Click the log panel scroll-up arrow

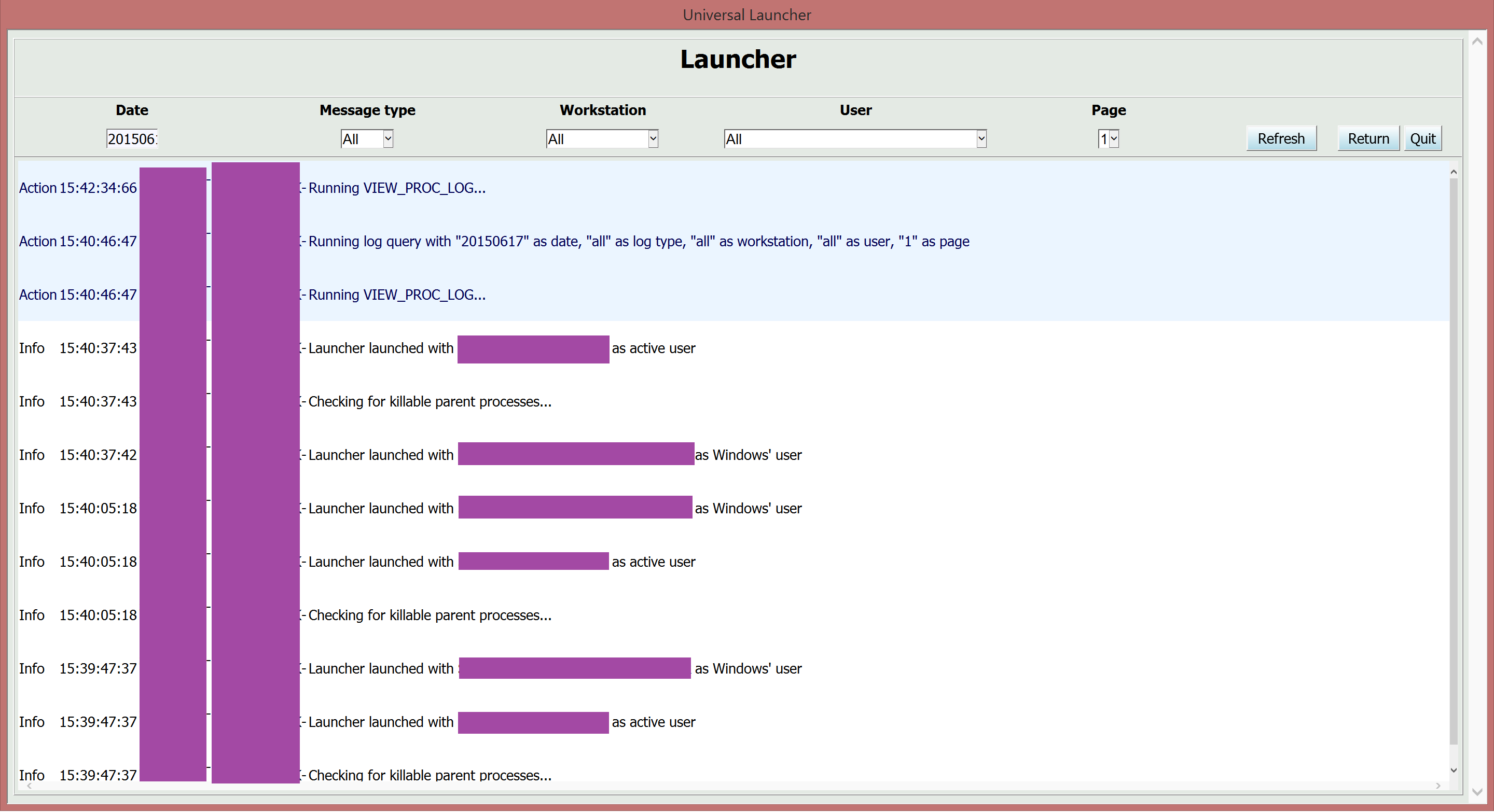(1454, 172)
